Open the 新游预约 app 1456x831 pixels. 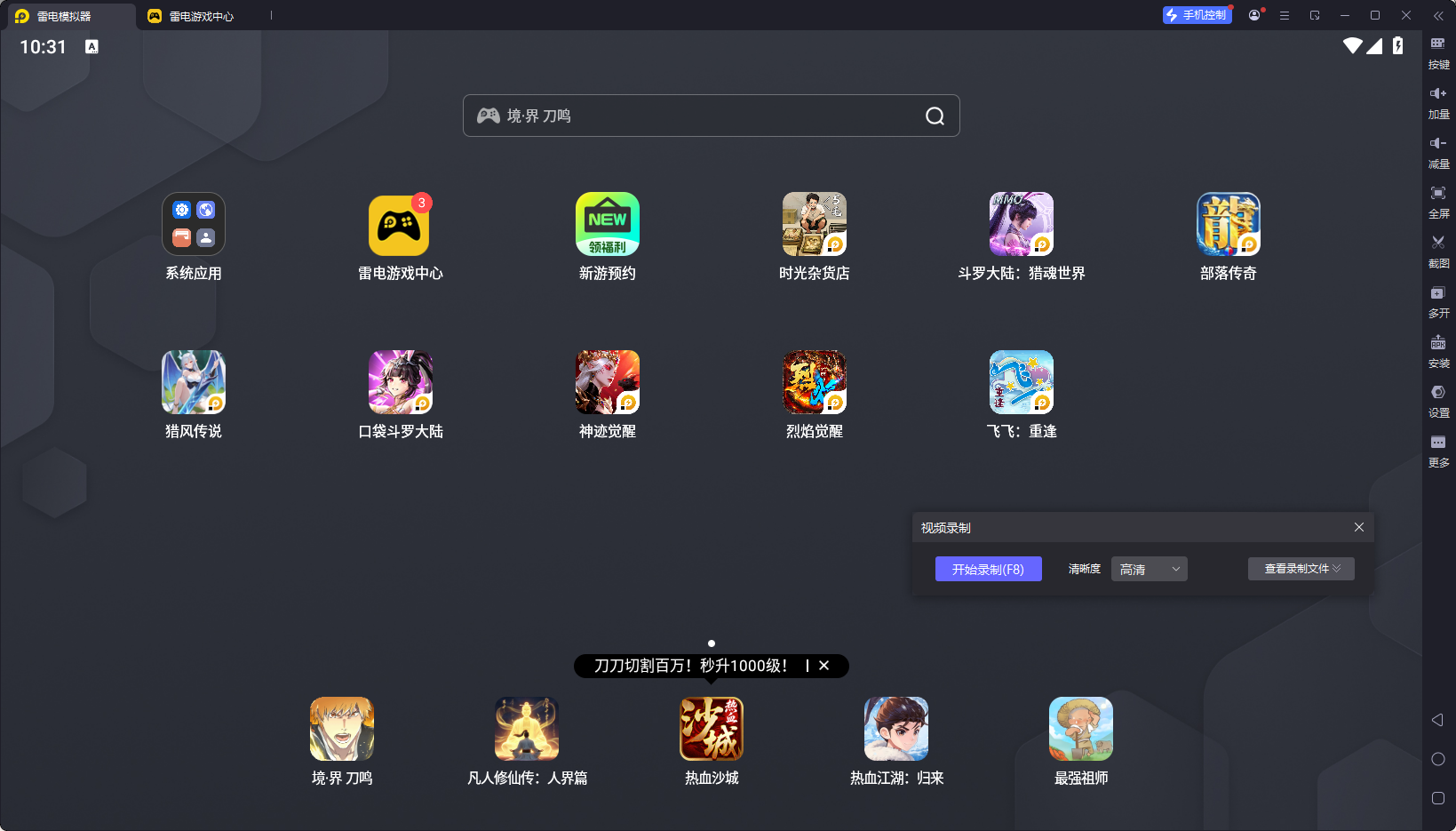(608, 224)
